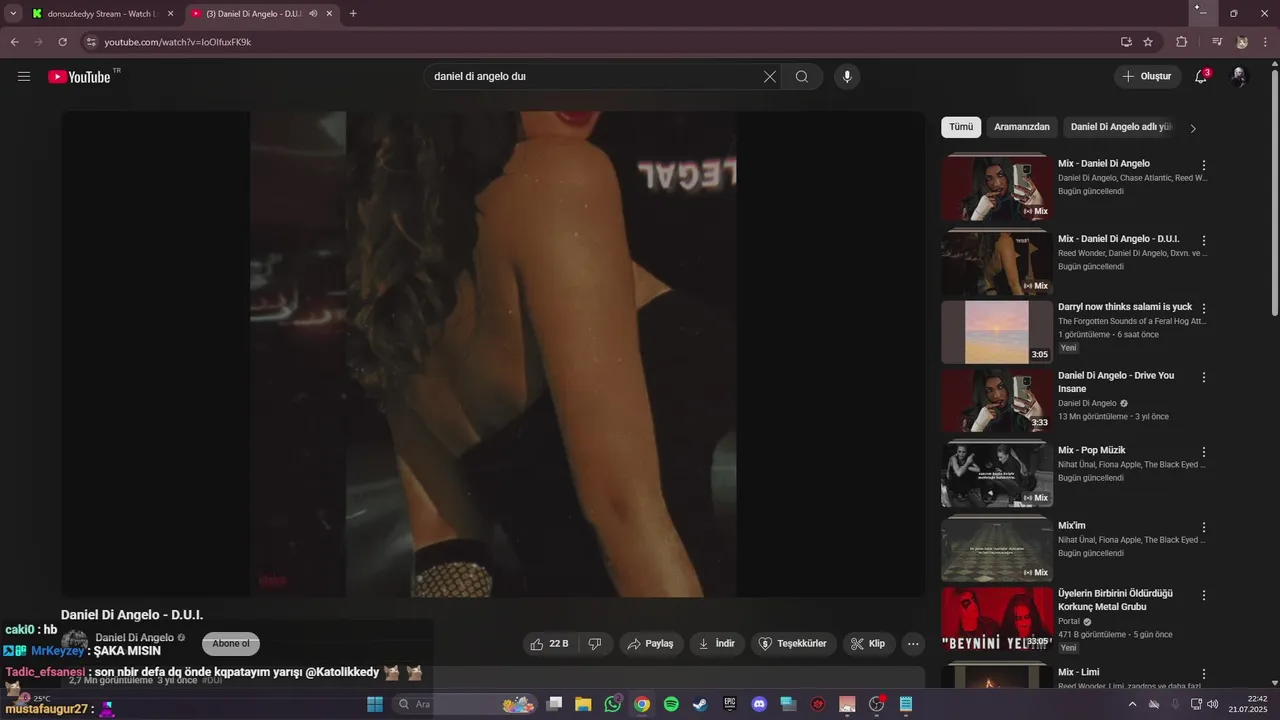The width and height of the screenshot is (1280, 720).
Task: Open options for Mix - Pop Müzik
Action: click(1204, 452)
